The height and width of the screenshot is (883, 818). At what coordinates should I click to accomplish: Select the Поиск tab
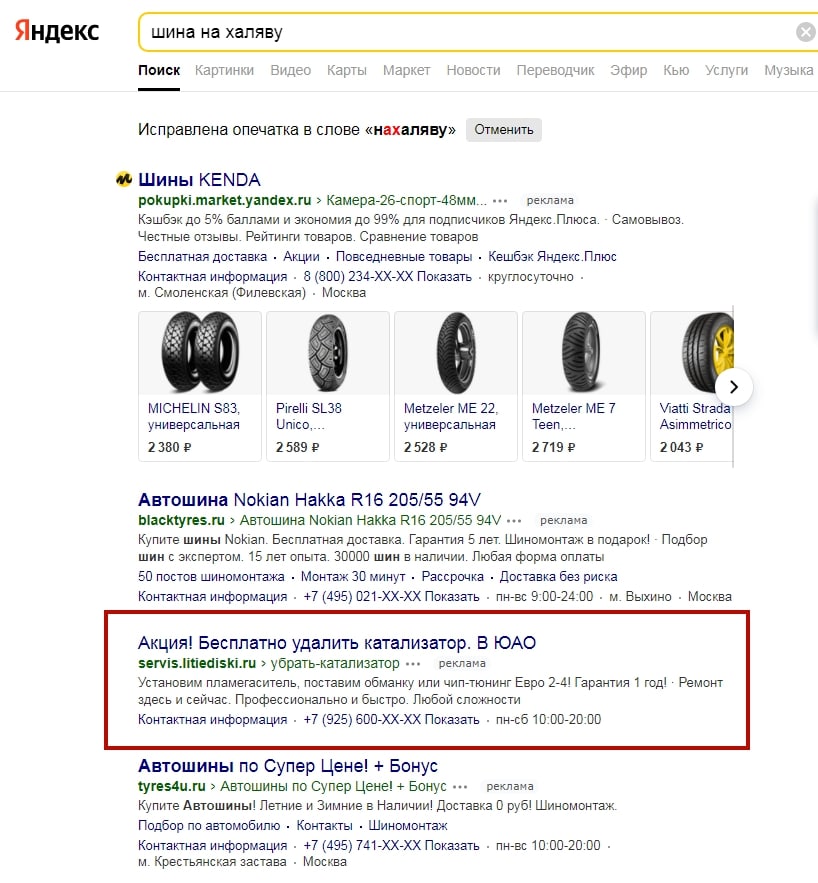[x=159, y=70]
